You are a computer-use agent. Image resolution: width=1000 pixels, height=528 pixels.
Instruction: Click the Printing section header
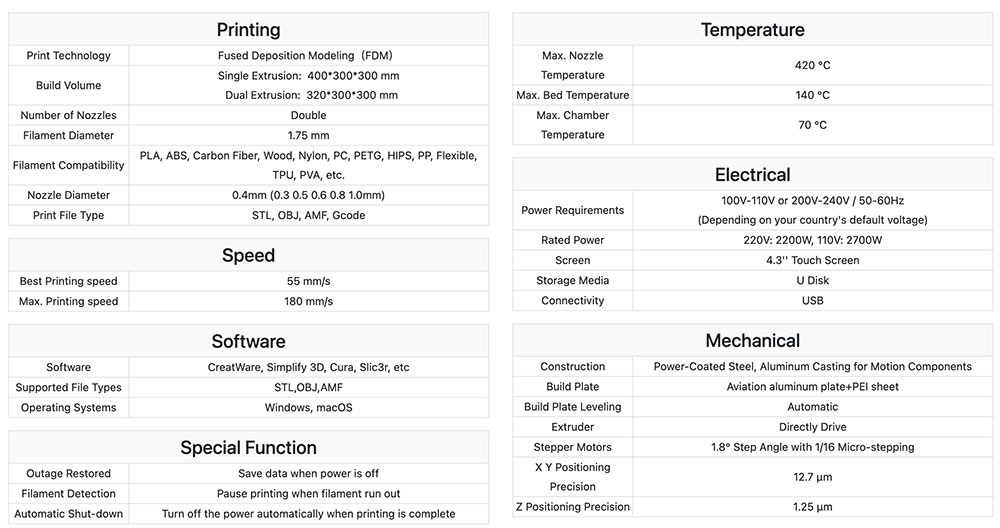click(x=249, y=29)
